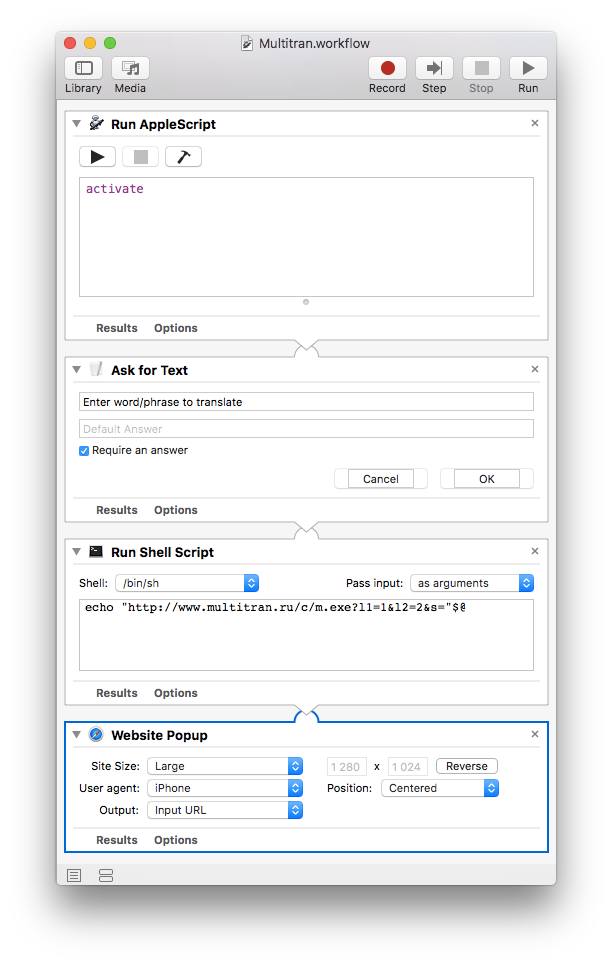This screenshot has height=965, width=612.
Task: Click the height field 1 024
Action: [x=408, y=767]
